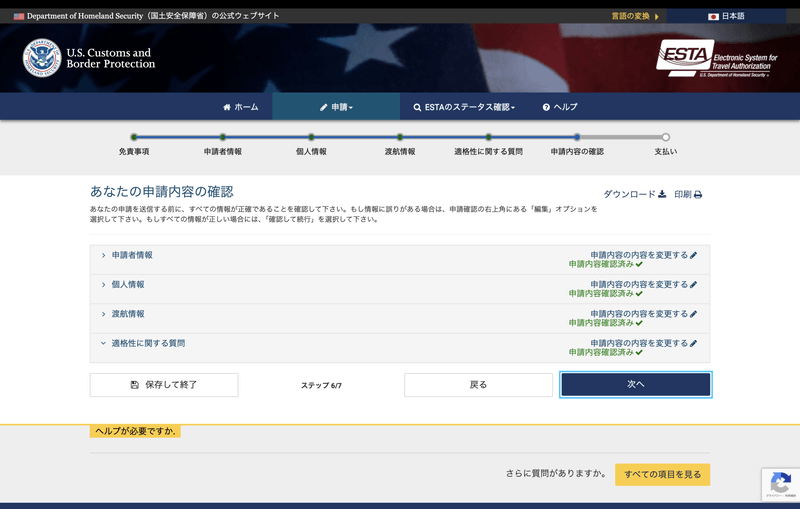
Task: Click the green checkmark in 適格性に関する質問 row
Action: (639, 352)
